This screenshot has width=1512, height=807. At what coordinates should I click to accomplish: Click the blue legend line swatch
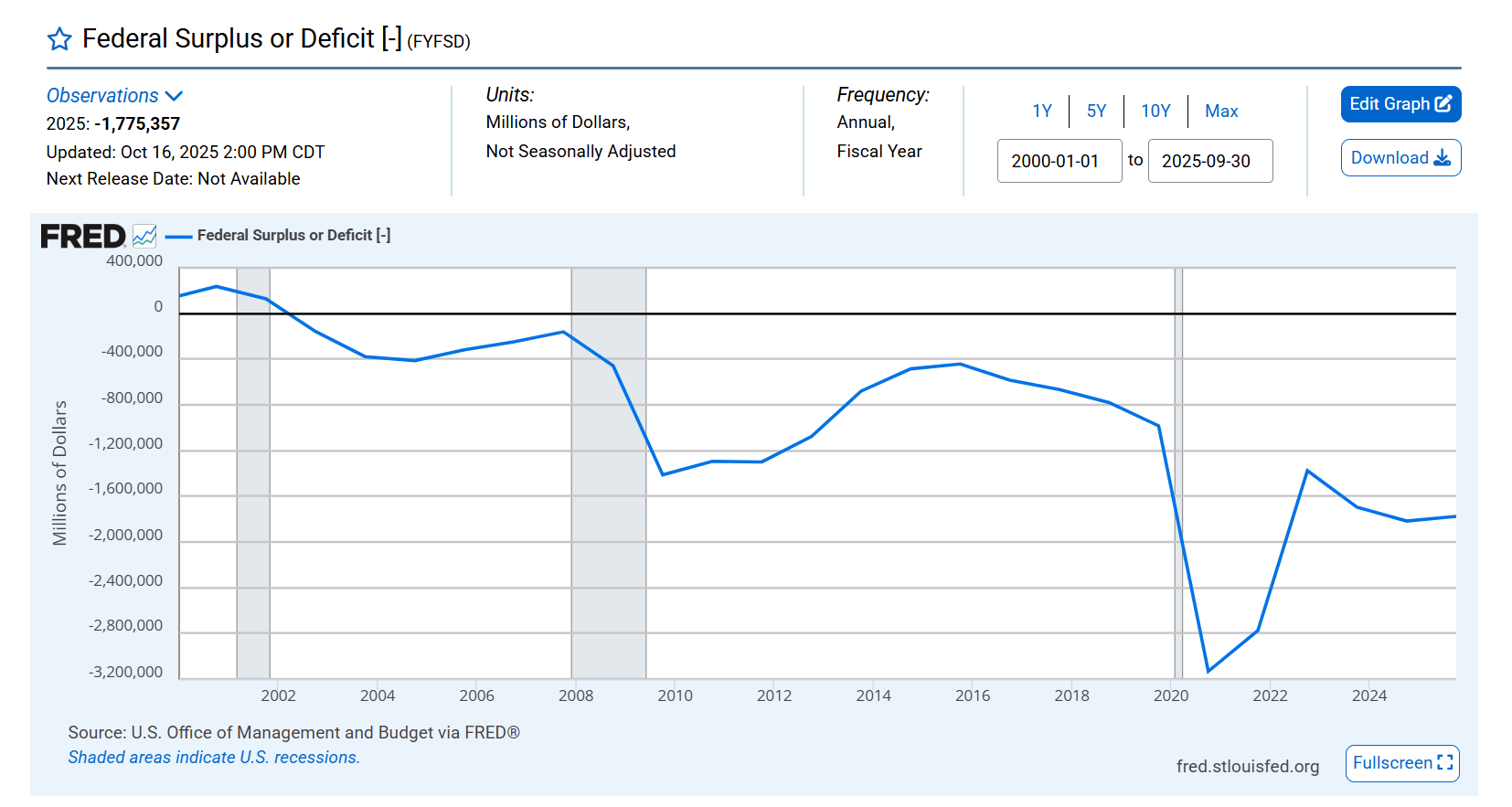178,236
